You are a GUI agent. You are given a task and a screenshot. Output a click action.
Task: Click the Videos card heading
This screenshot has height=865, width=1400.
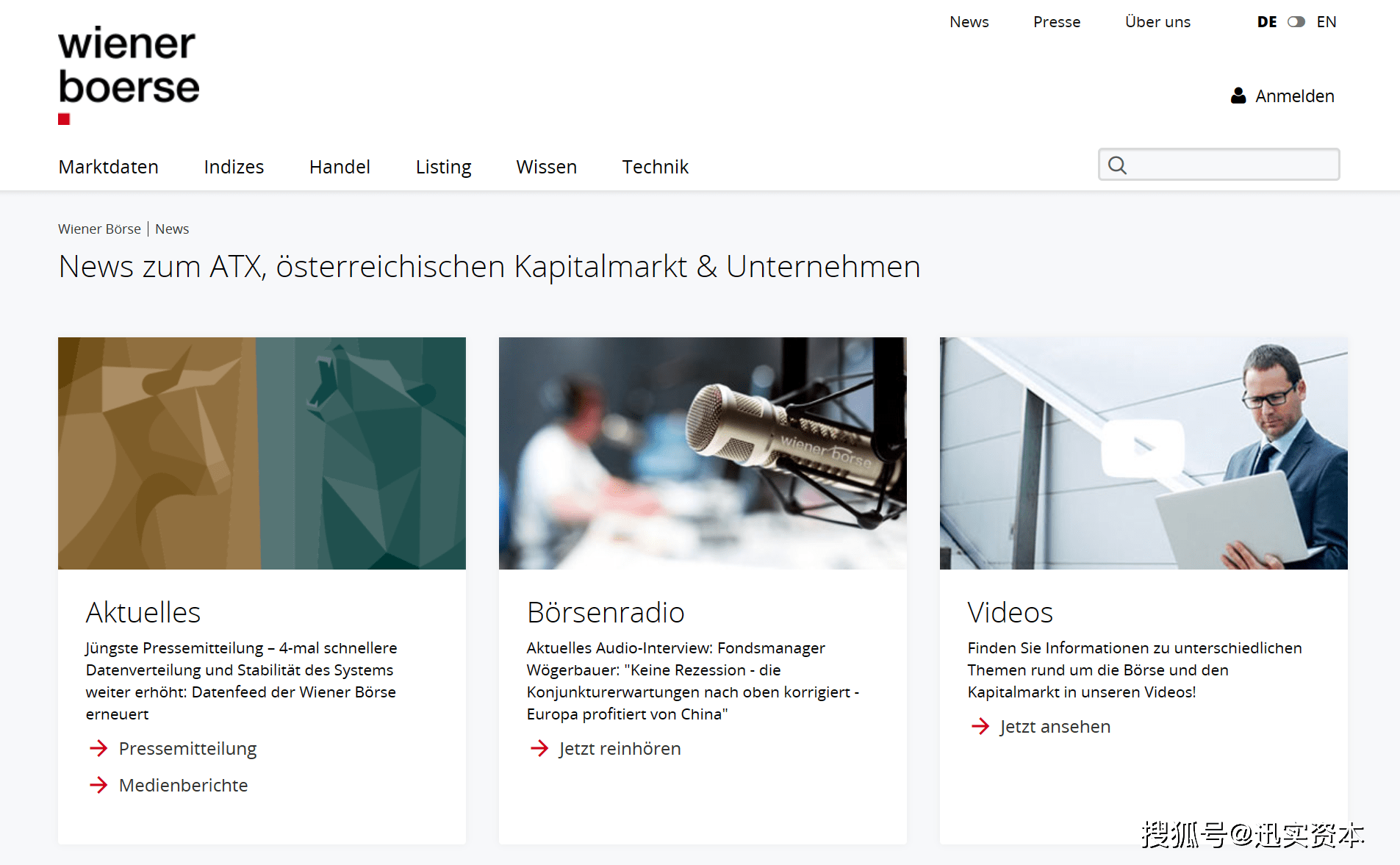[x=1010, y=612]
